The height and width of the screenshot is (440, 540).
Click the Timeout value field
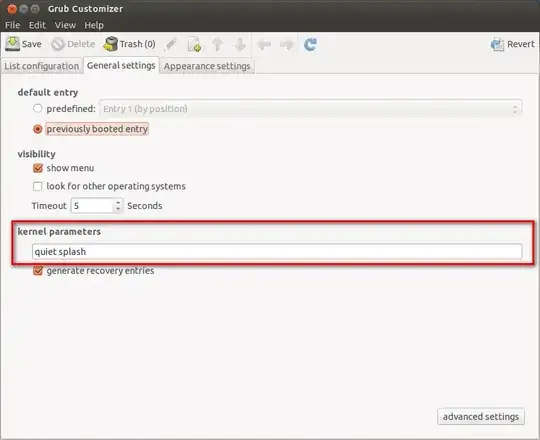92,206
